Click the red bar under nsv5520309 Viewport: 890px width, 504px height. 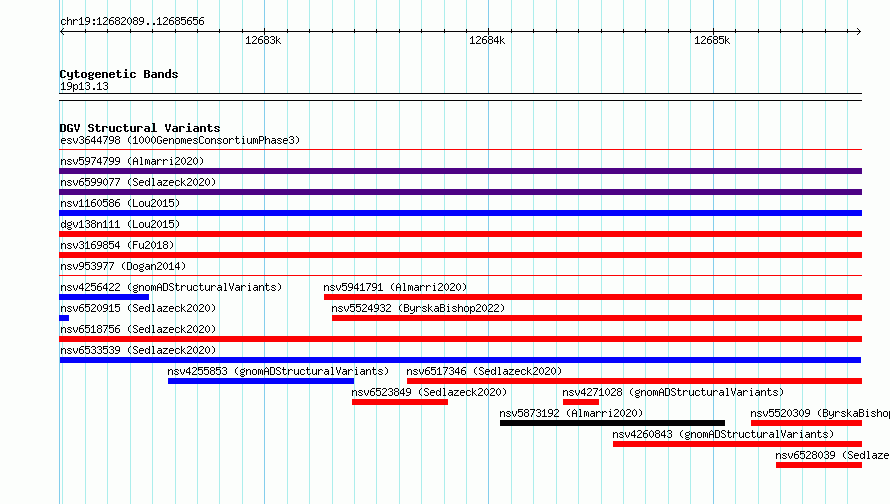(x=807, y=423)
